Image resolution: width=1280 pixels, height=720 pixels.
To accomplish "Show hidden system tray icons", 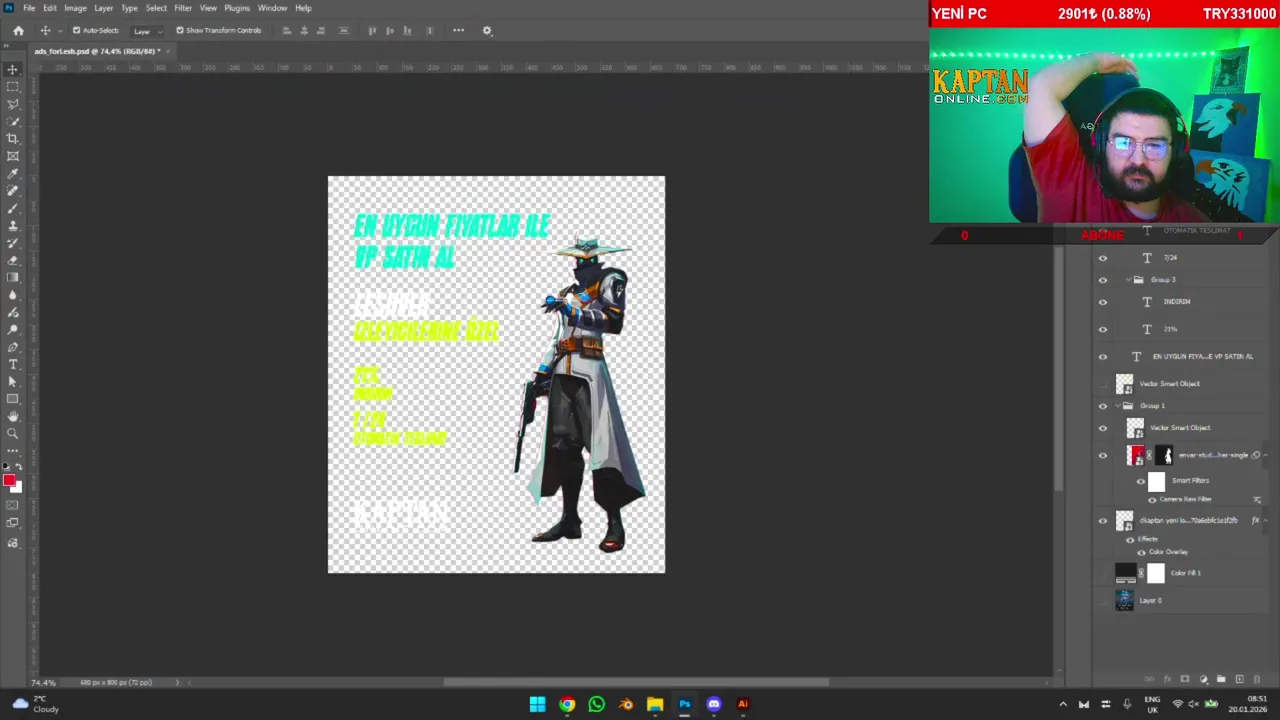I will click(1062, 704).
